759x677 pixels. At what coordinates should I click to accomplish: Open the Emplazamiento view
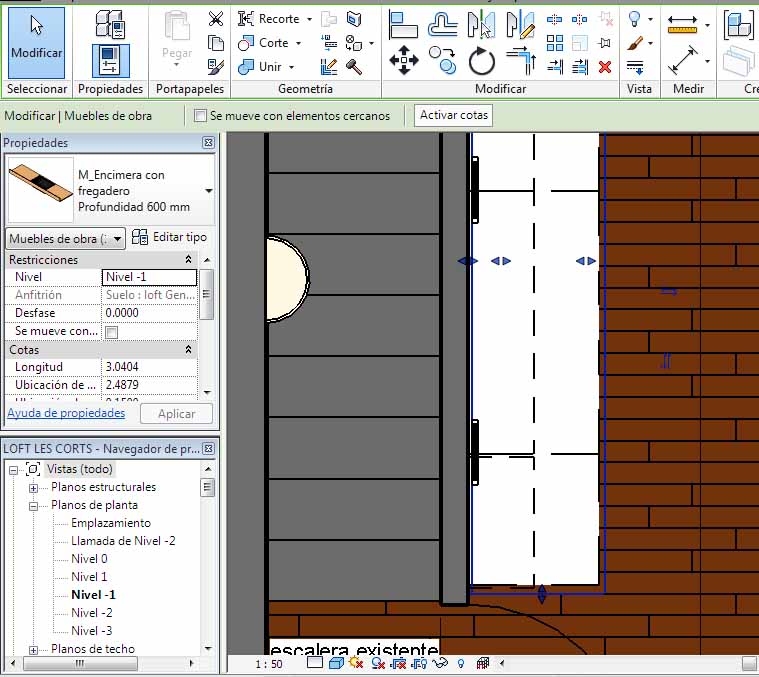(x=111, y=523)
